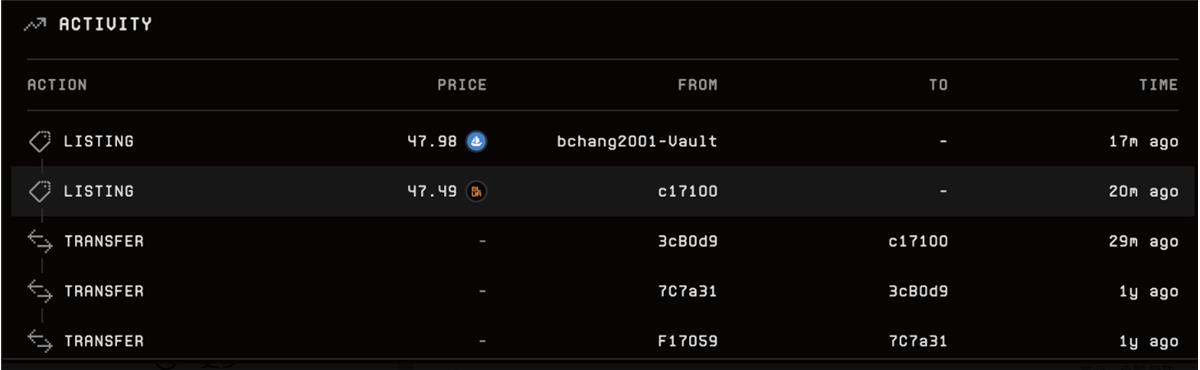Open recipient 7C7a31 in bottom row

coord(917,341)
